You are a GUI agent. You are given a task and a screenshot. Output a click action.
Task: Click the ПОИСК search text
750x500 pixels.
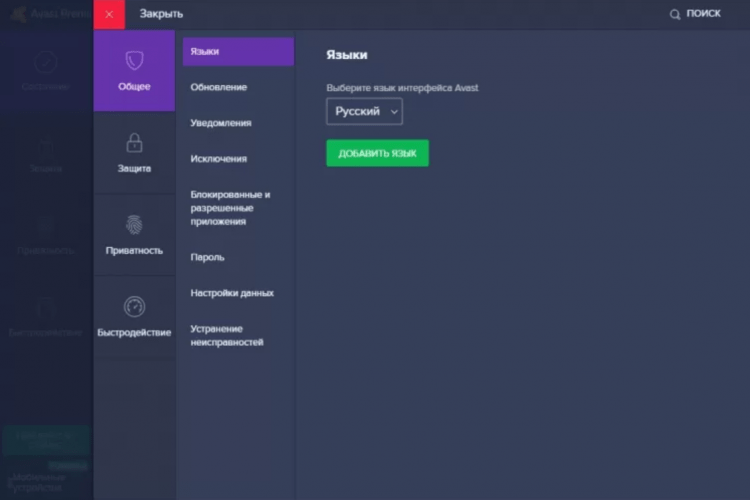point(703,14)
